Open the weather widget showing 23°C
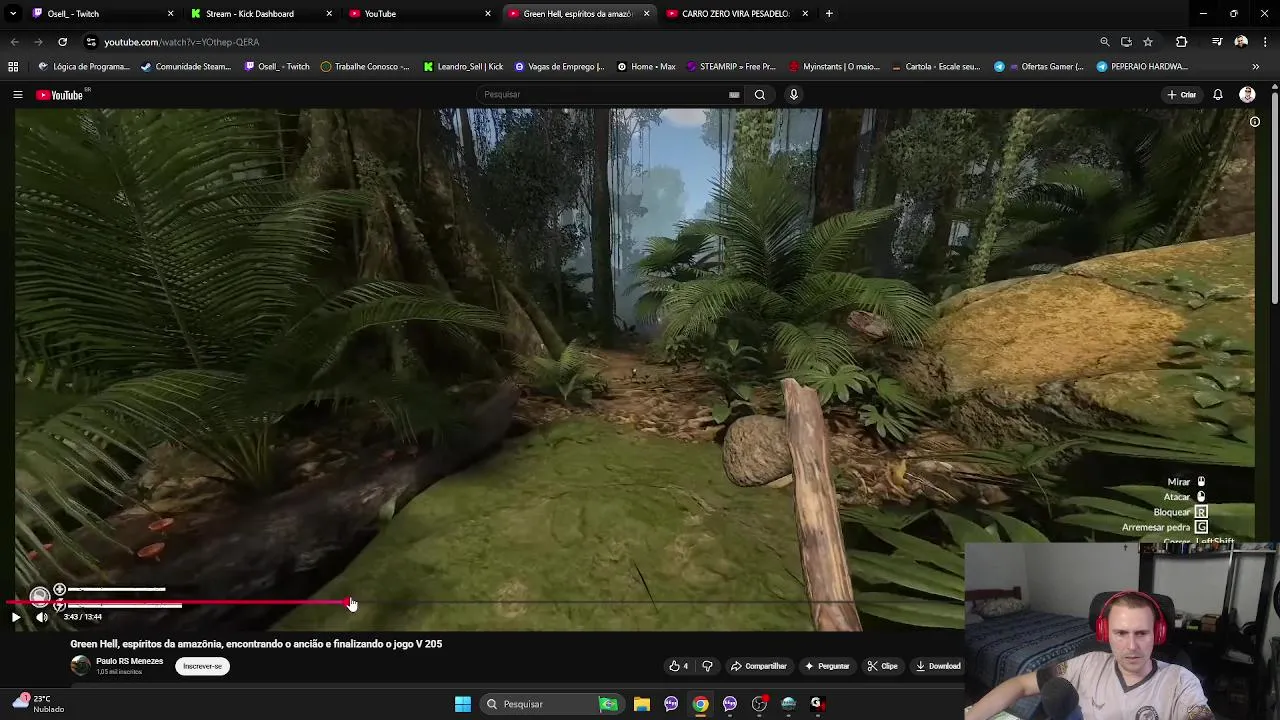 (x=36, y=704)
